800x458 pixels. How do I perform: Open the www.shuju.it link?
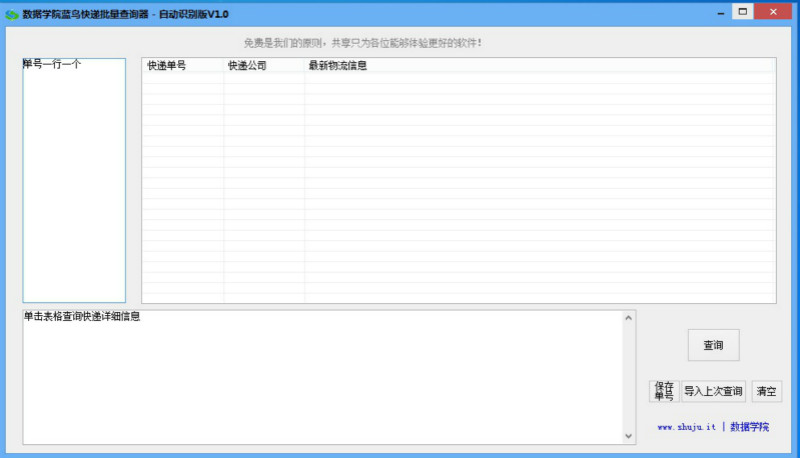click(686, 427)
